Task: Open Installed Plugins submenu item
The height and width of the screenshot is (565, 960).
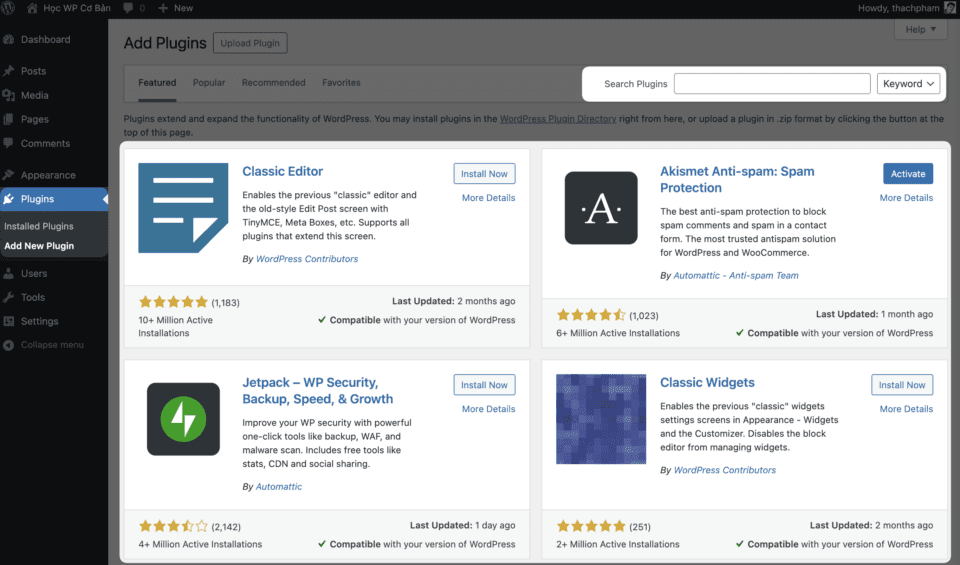Action: click(x=39, y=226)
